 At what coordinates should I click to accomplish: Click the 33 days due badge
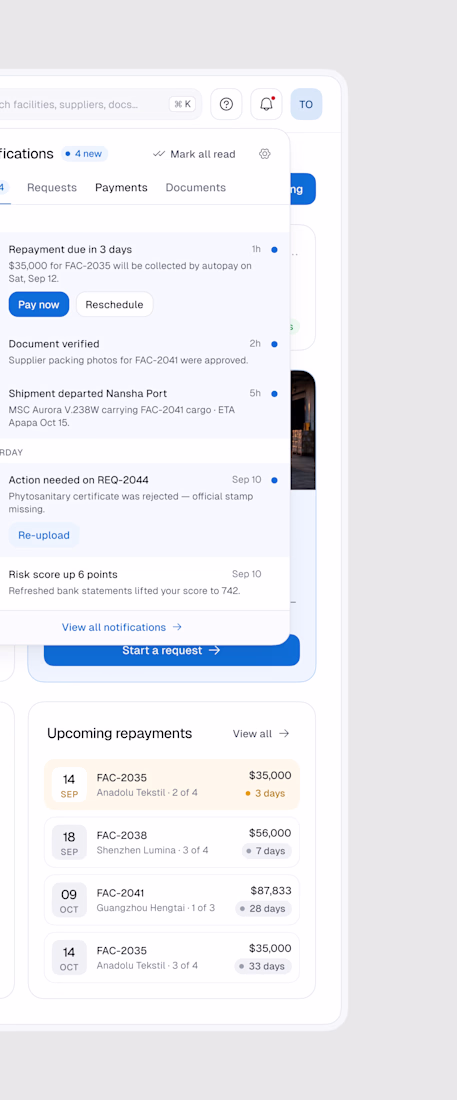coord(263,966)
